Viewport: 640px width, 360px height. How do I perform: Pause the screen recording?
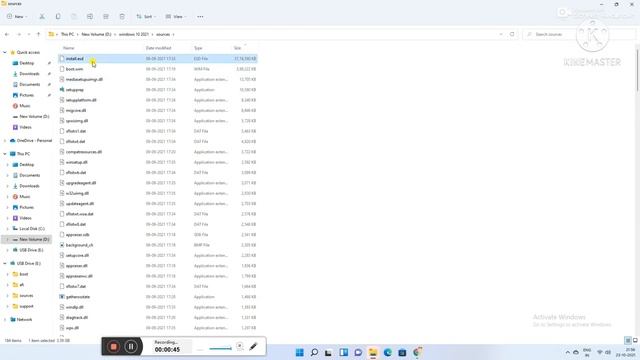pyautogui.click(x=131, y=347)
